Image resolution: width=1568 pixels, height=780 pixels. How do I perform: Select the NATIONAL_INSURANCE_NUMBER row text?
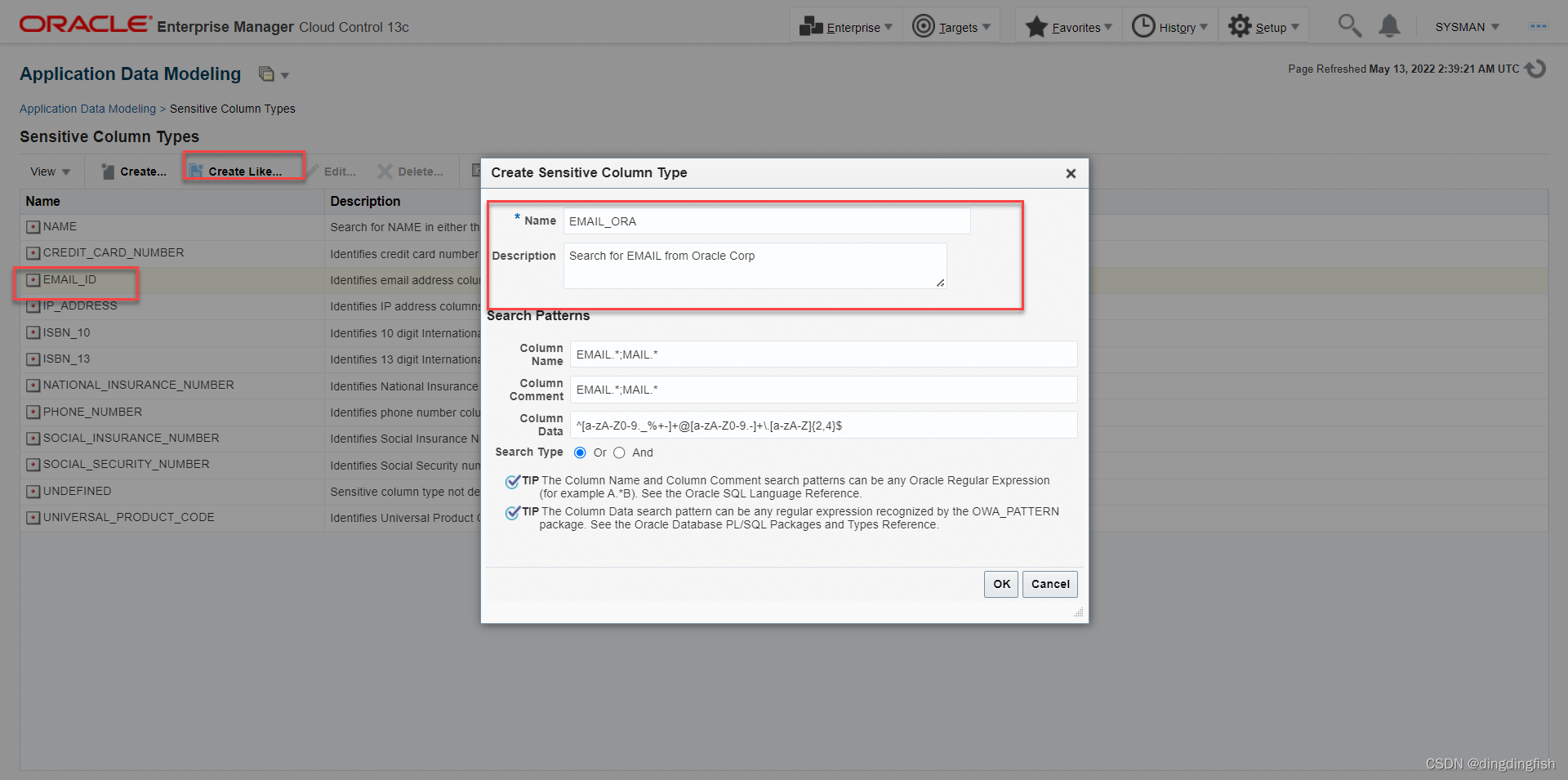coord(138,385)
